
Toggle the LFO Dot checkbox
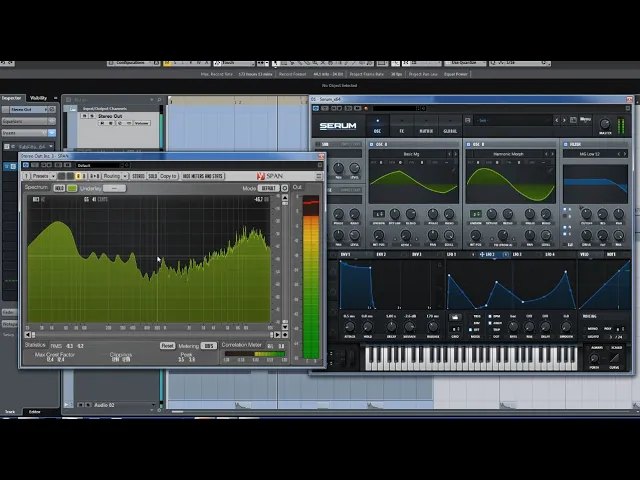490,336
